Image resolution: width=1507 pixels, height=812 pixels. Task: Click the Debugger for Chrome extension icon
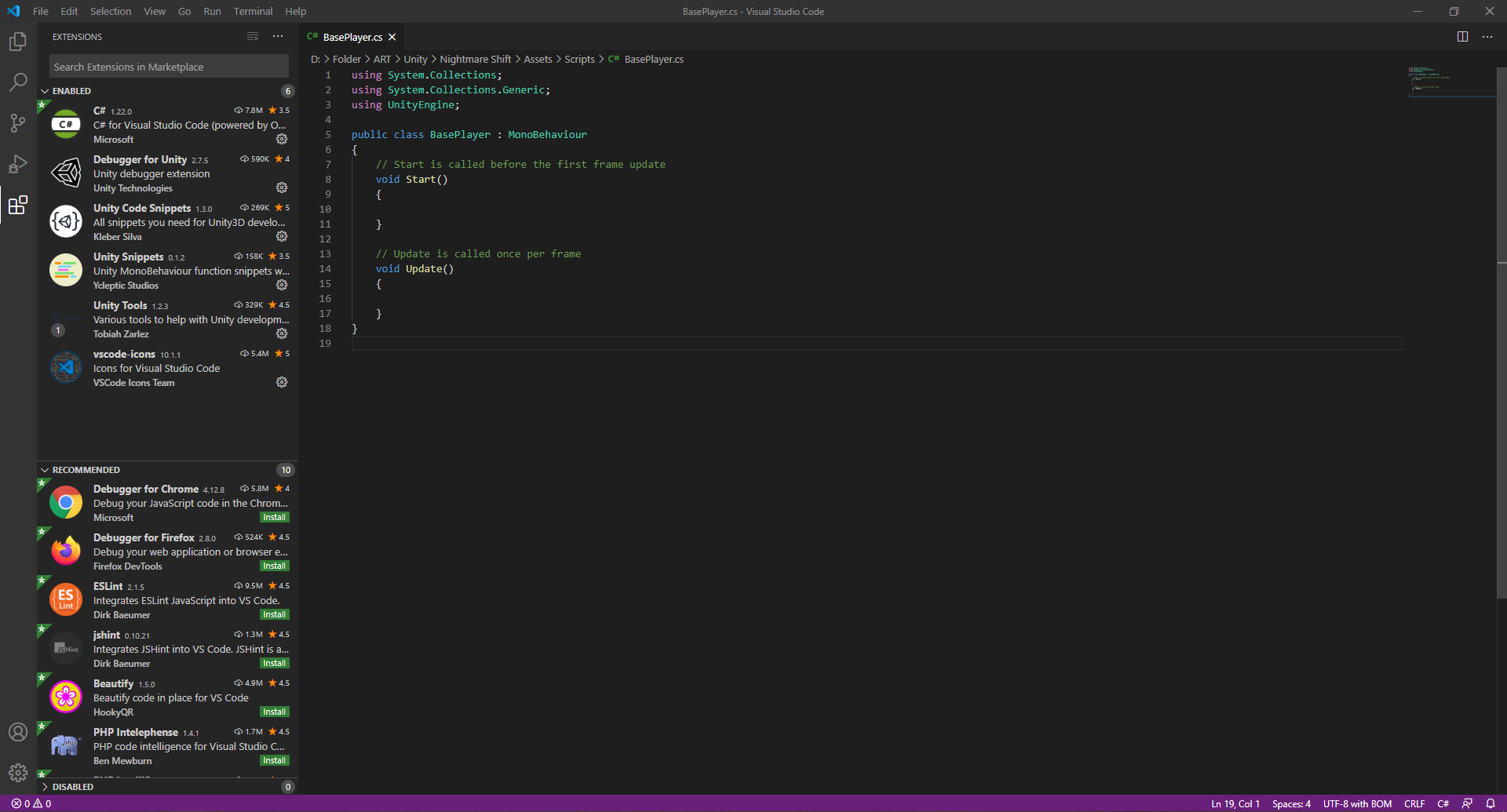click(66, 502)
